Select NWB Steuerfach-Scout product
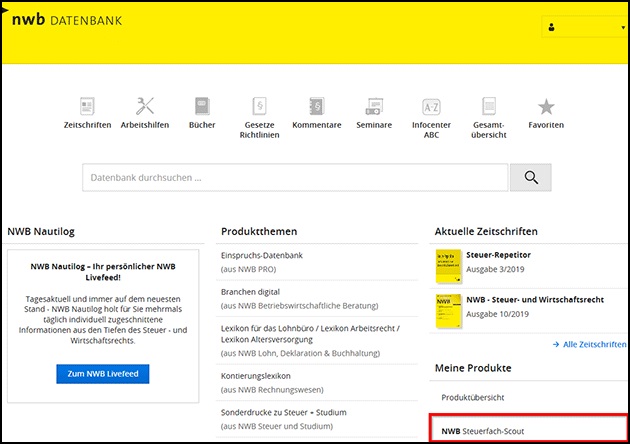Image resolution: width=630 pixels, height=444 pixels. 490,432
